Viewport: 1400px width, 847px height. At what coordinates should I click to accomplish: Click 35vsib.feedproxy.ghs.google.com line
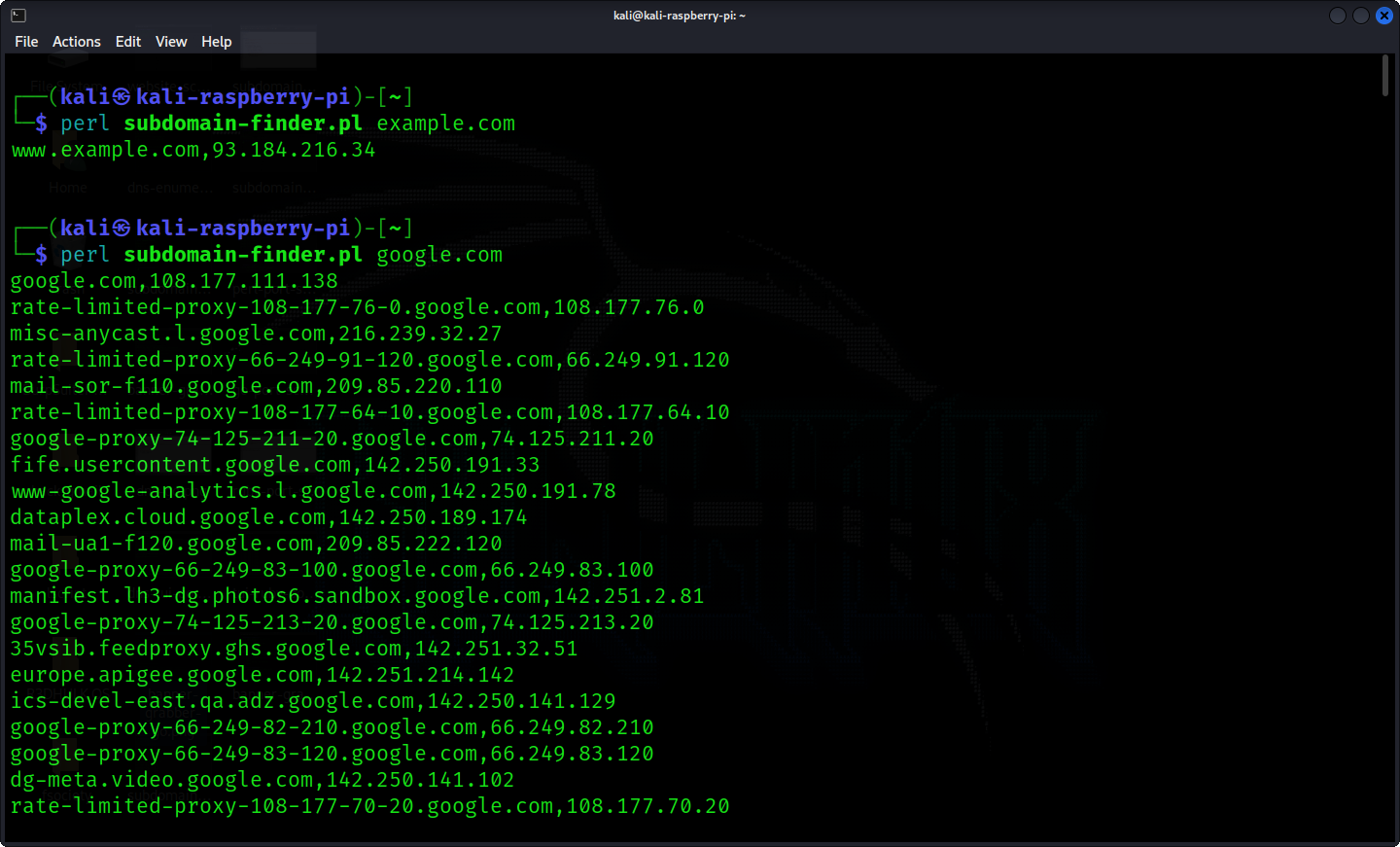[295, 649]
